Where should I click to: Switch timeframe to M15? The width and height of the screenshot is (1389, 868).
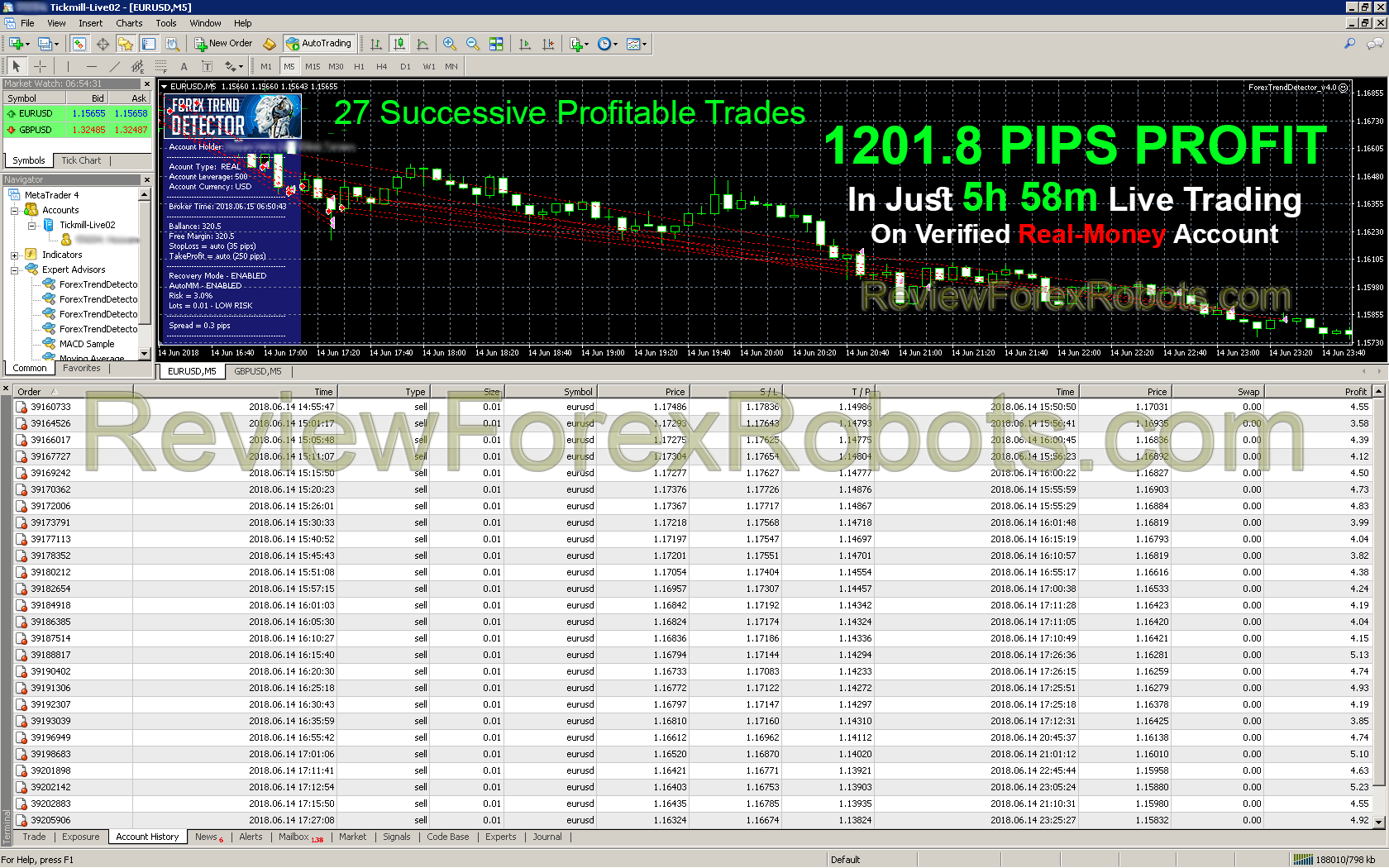(x=313, y=66)
